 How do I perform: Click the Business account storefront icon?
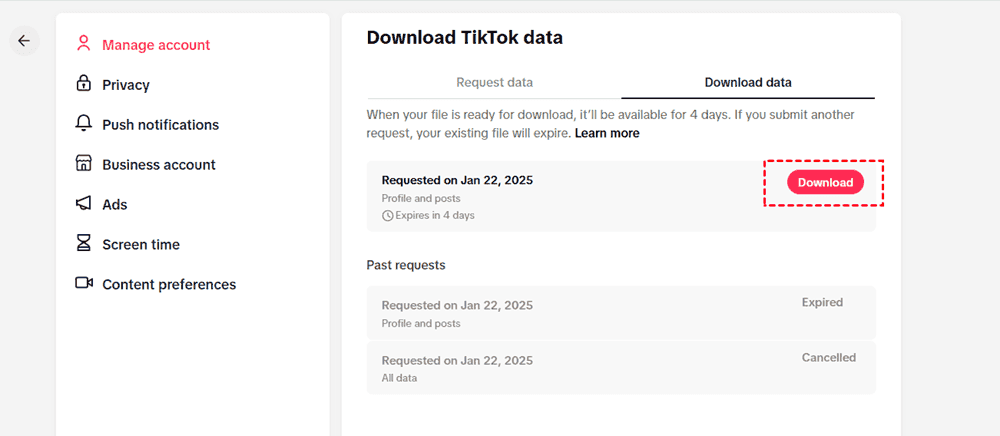(x=84, y=164)
